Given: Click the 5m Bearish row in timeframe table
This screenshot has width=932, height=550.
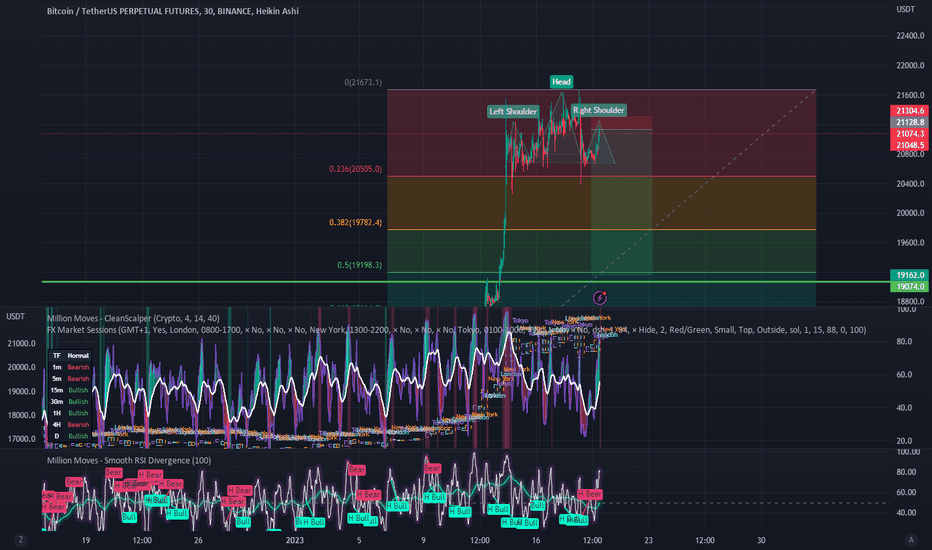Looking at the screenshot, I should (x=70, y=378).
